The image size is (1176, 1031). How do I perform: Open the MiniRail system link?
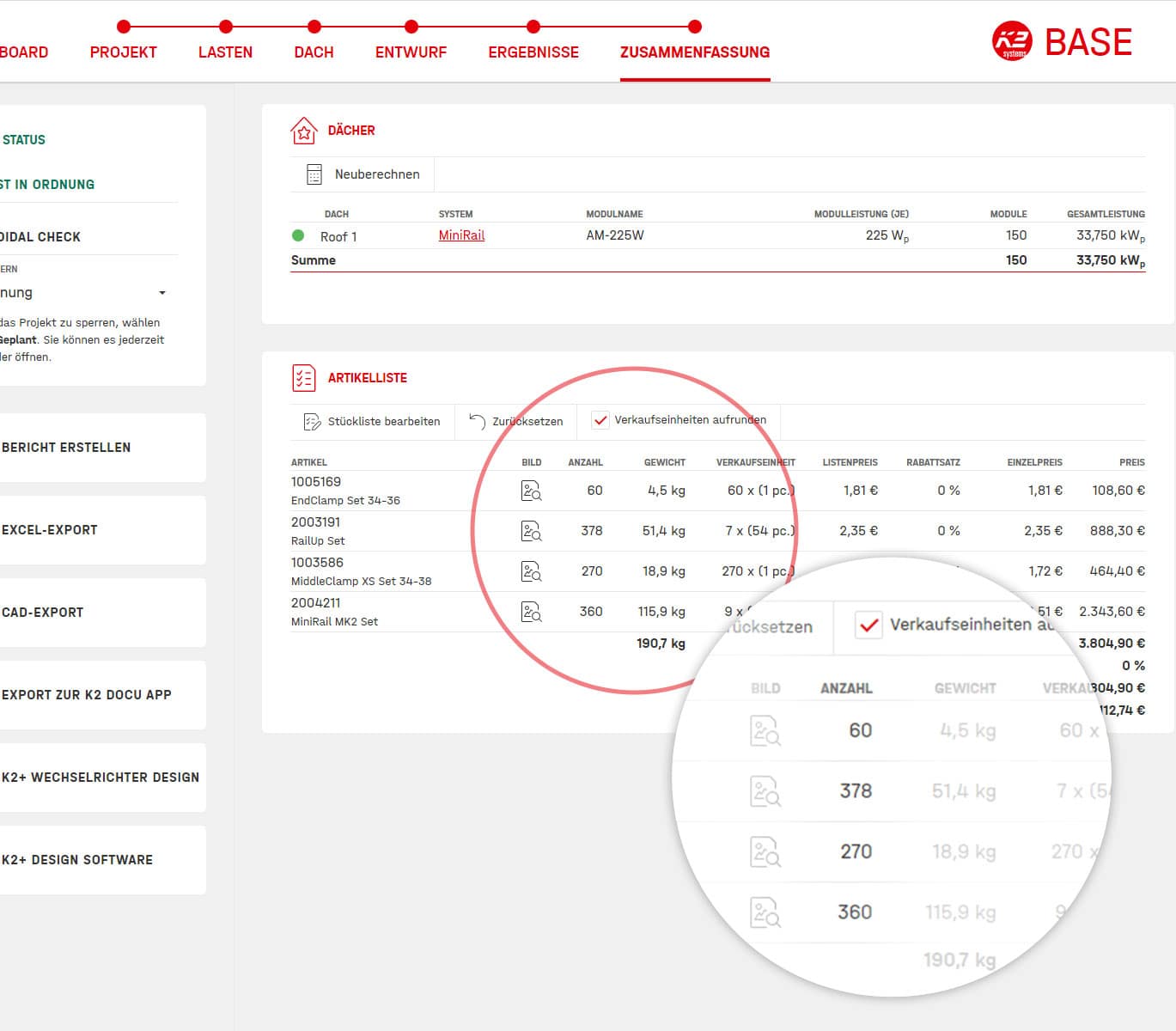click(x=461, y=235)
